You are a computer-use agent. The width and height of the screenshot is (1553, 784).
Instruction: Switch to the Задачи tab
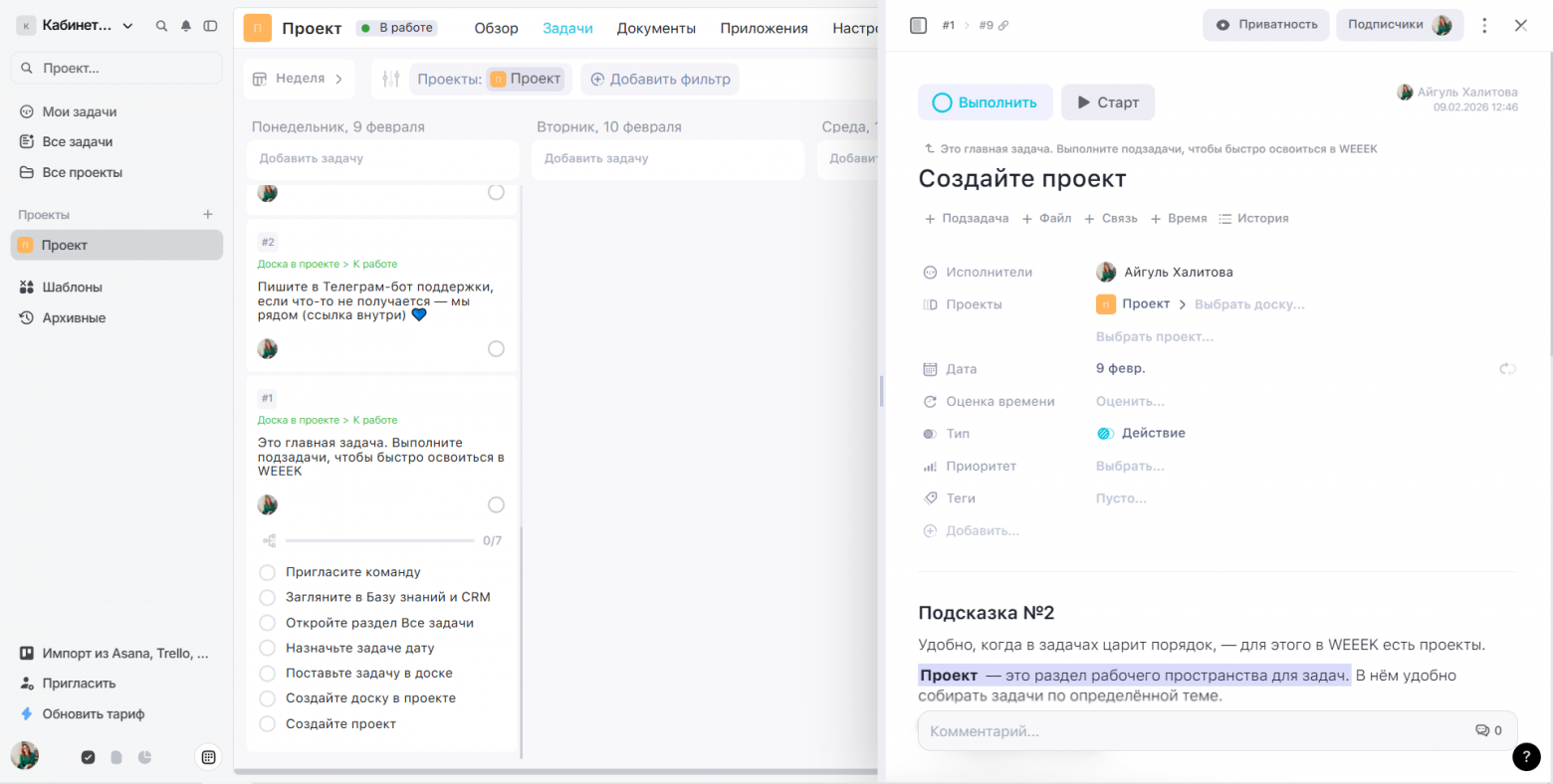567,28
